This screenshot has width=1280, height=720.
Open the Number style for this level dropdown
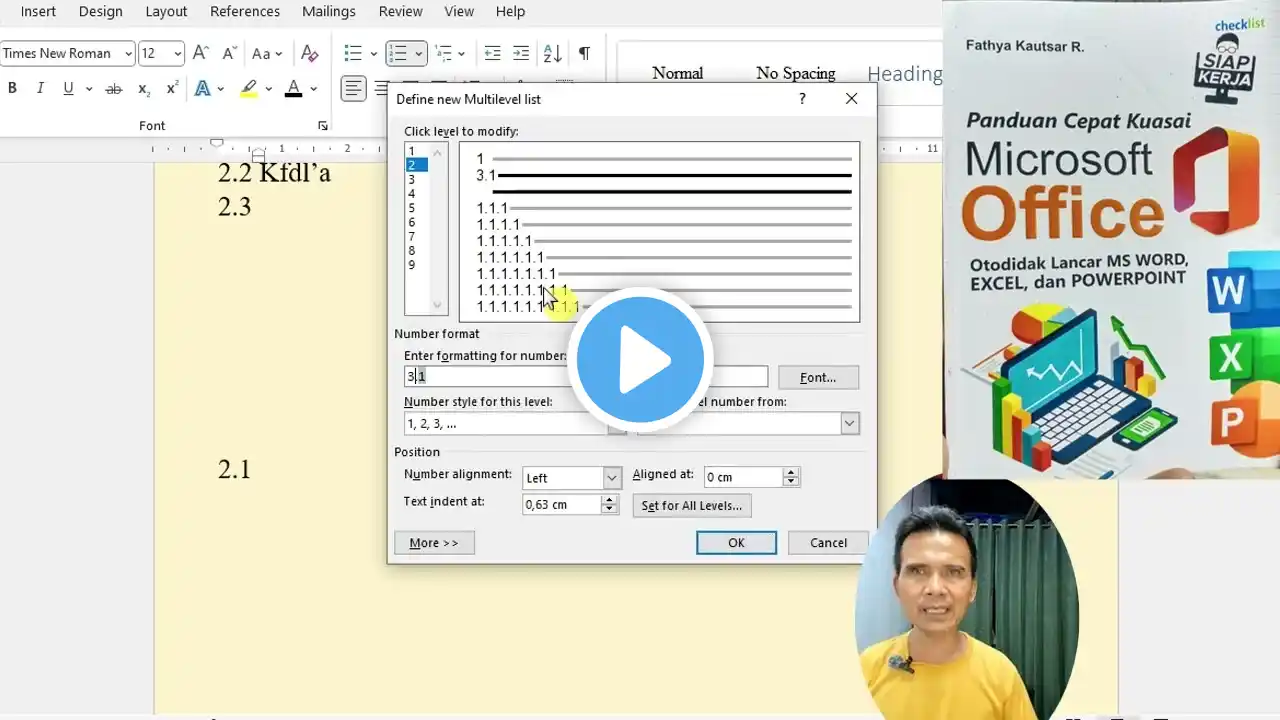[x=617, y=424]
